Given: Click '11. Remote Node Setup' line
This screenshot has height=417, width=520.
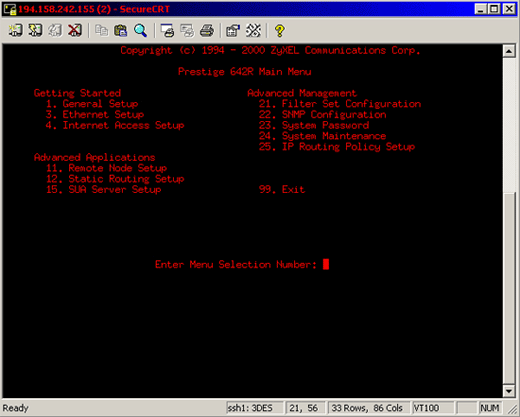Looking at the screenshot, I should 106,168.
